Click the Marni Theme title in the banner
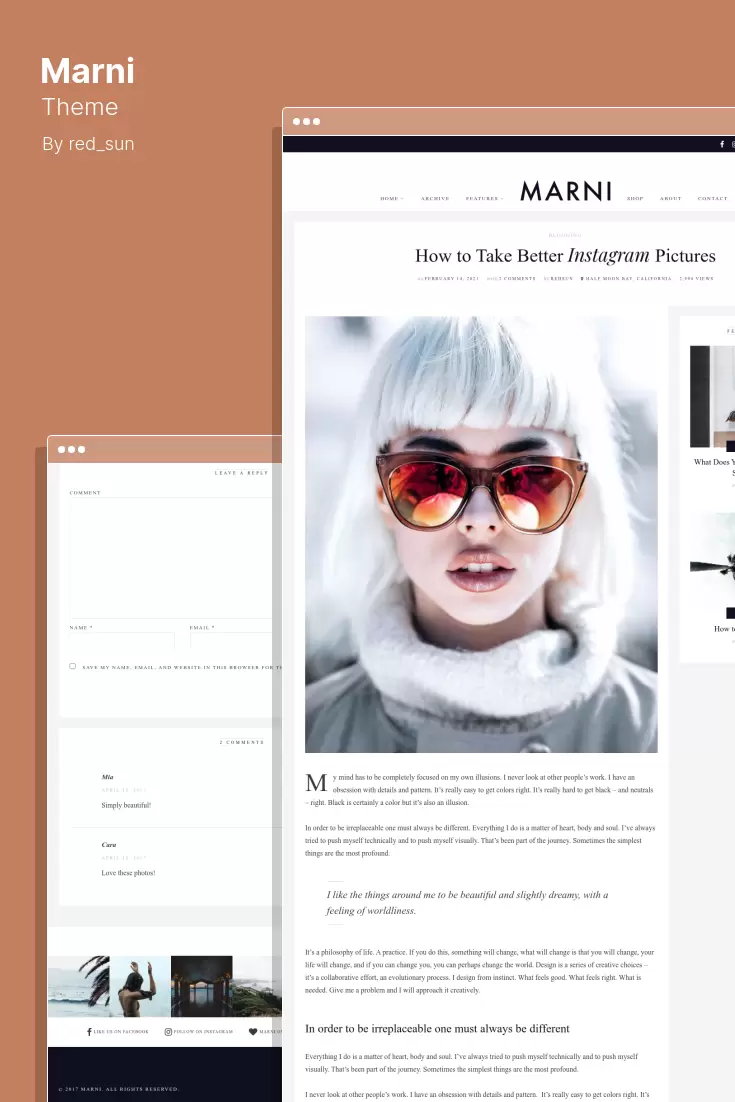 click(87, 86)
